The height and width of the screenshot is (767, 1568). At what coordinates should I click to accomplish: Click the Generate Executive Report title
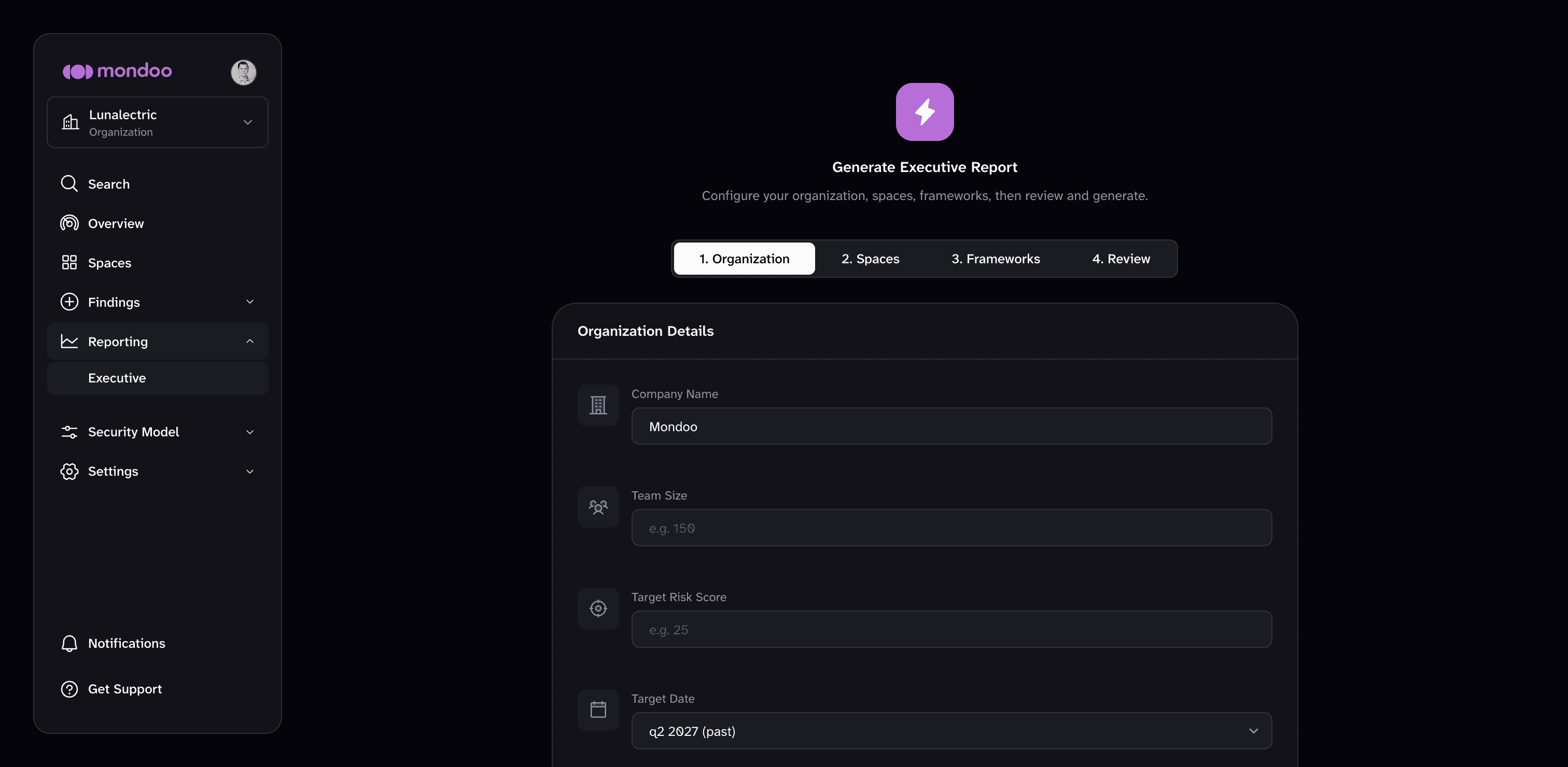tap(925, 167)
